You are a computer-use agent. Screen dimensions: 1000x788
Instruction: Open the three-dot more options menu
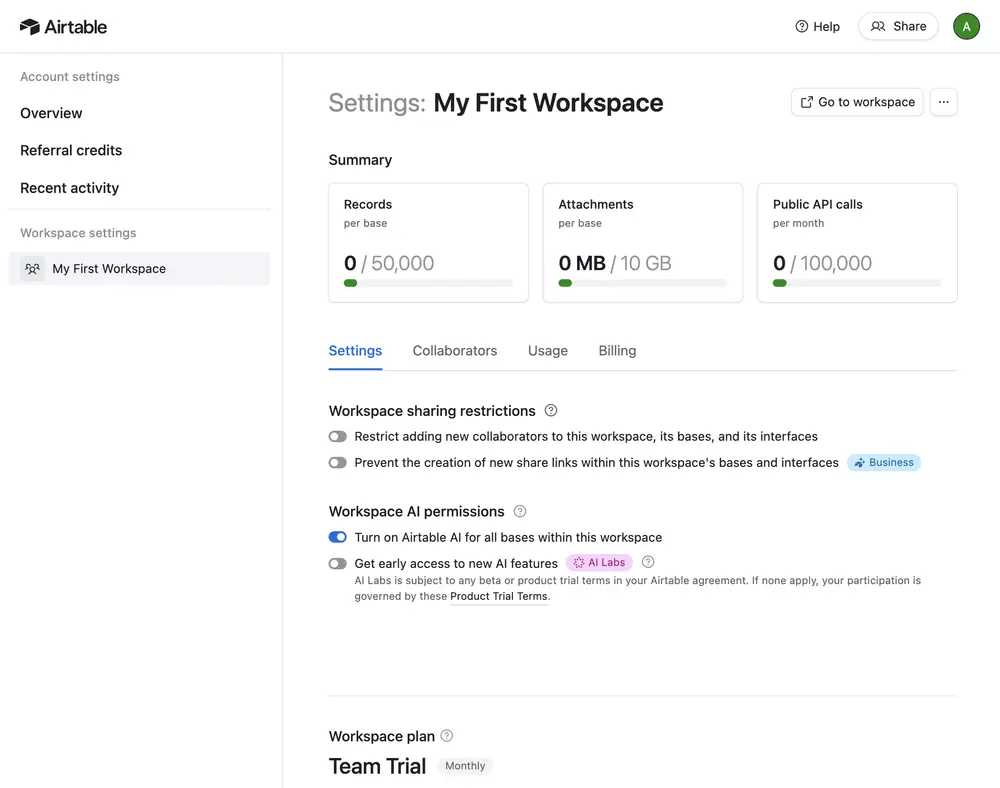point(943,102)
